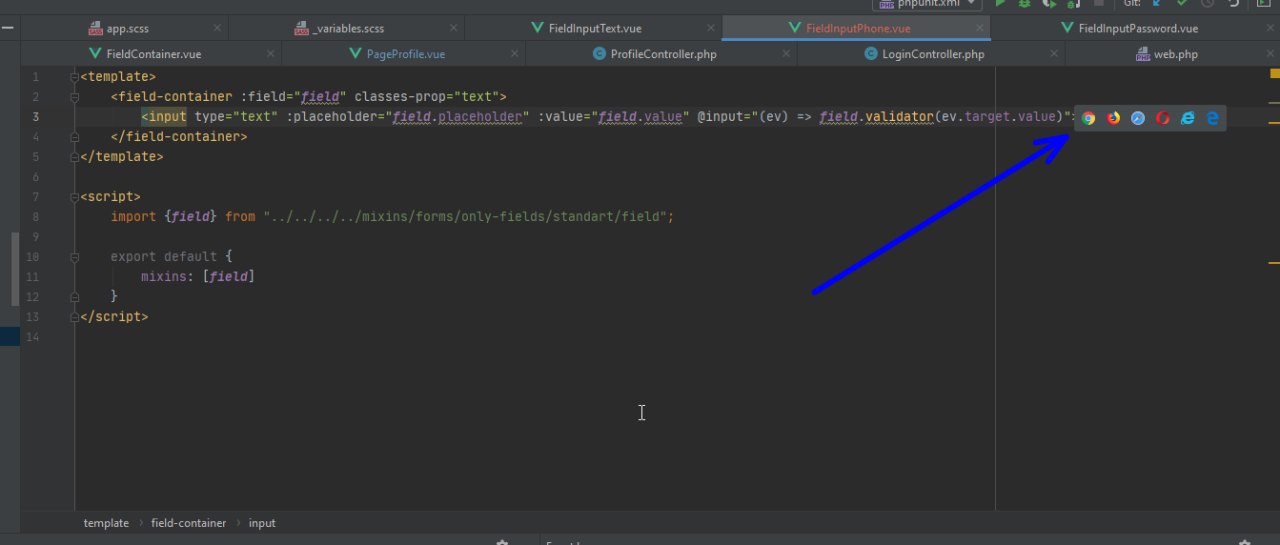The image size is (1280, 545).
Task: Click Git commit checkmark
Action: click(1182, 4)
